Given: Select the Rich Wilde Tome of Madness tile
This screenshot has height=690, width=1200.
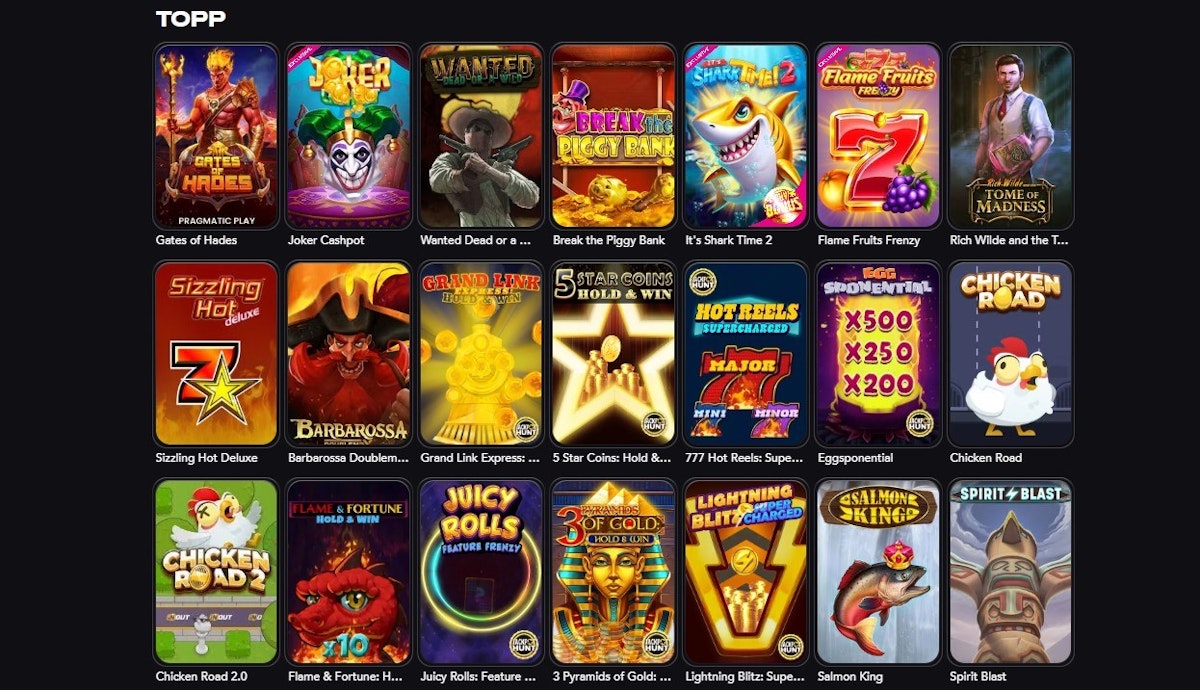Looking at the screenshot, I should click(x=1010, y=136).
